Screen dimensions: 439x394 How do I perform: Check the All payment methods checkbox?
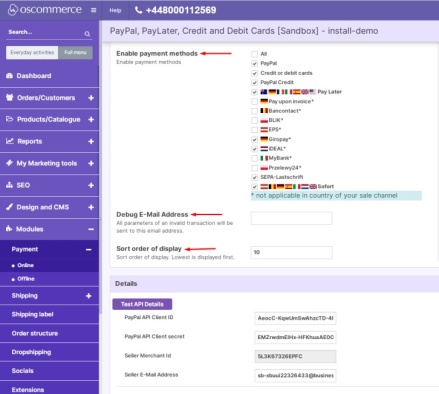click(255, 54)
